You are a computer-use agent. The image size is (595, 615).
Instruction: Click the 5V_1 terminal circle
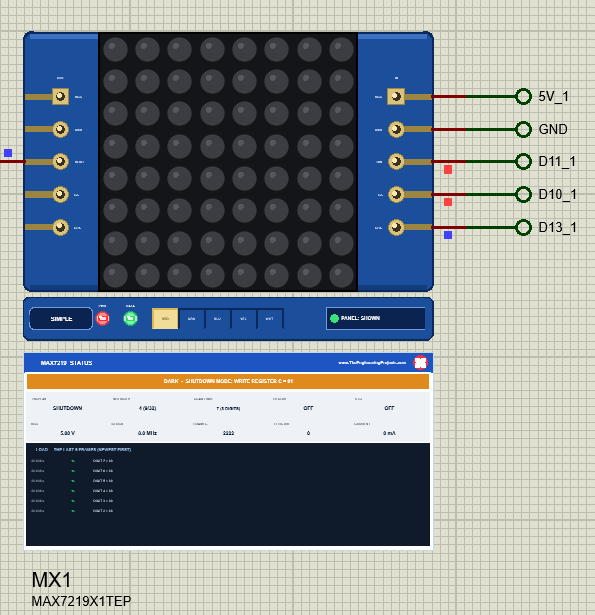(x=524, y=96)
